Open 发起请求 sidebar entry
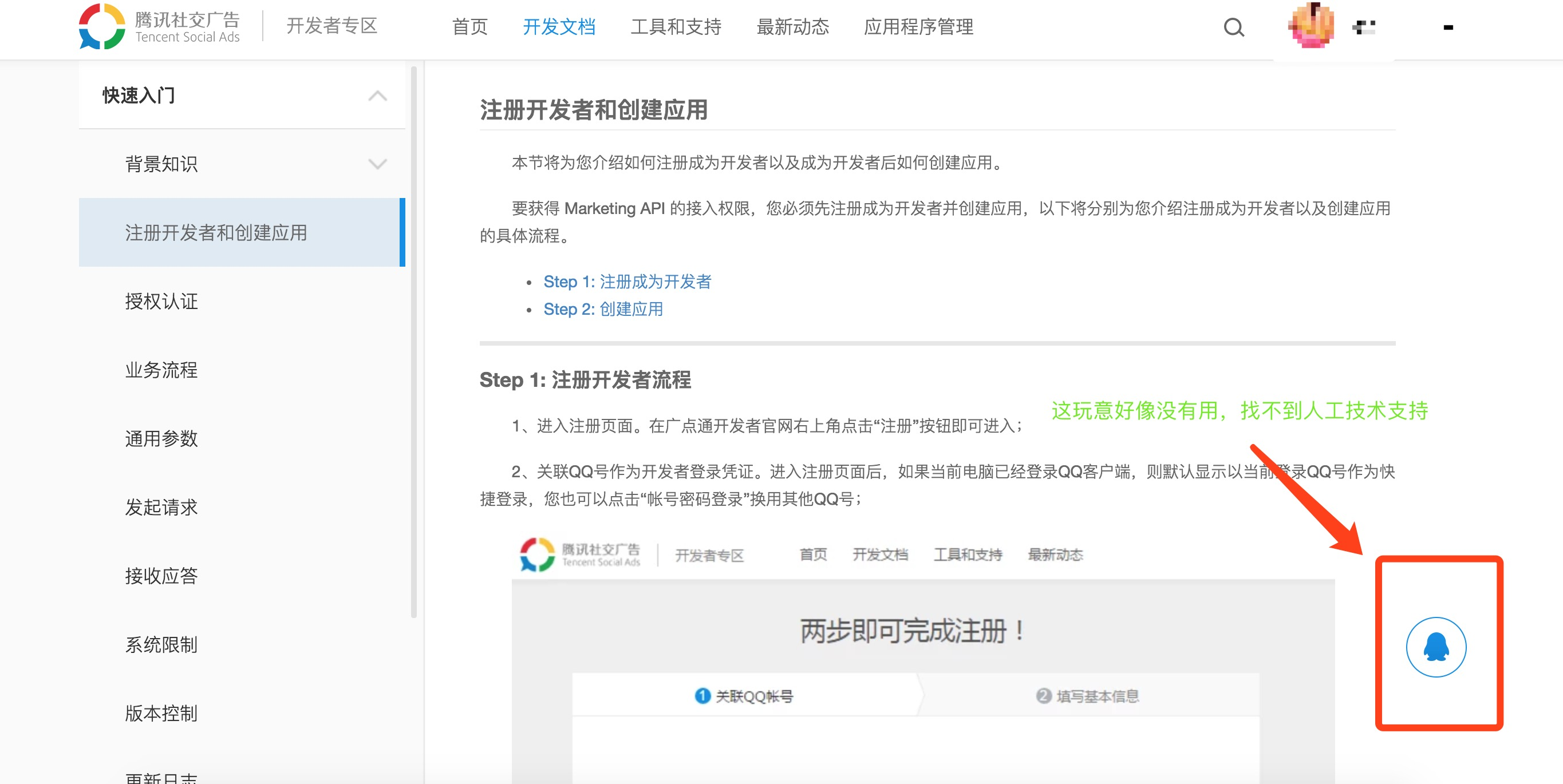This screenshot has width=1563, height=784. 161,507
